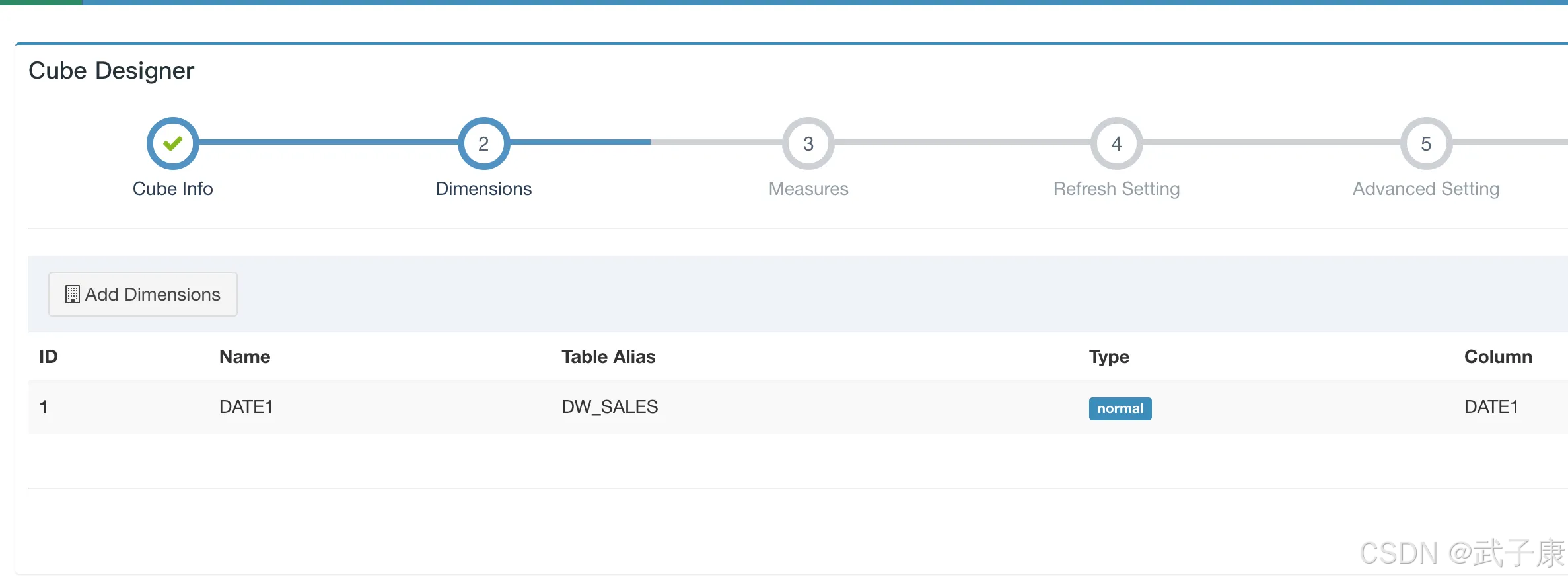The image size is (1568, 579).
Task: Click step 5 Advanced Setting circle
Action: [1425, 143]
